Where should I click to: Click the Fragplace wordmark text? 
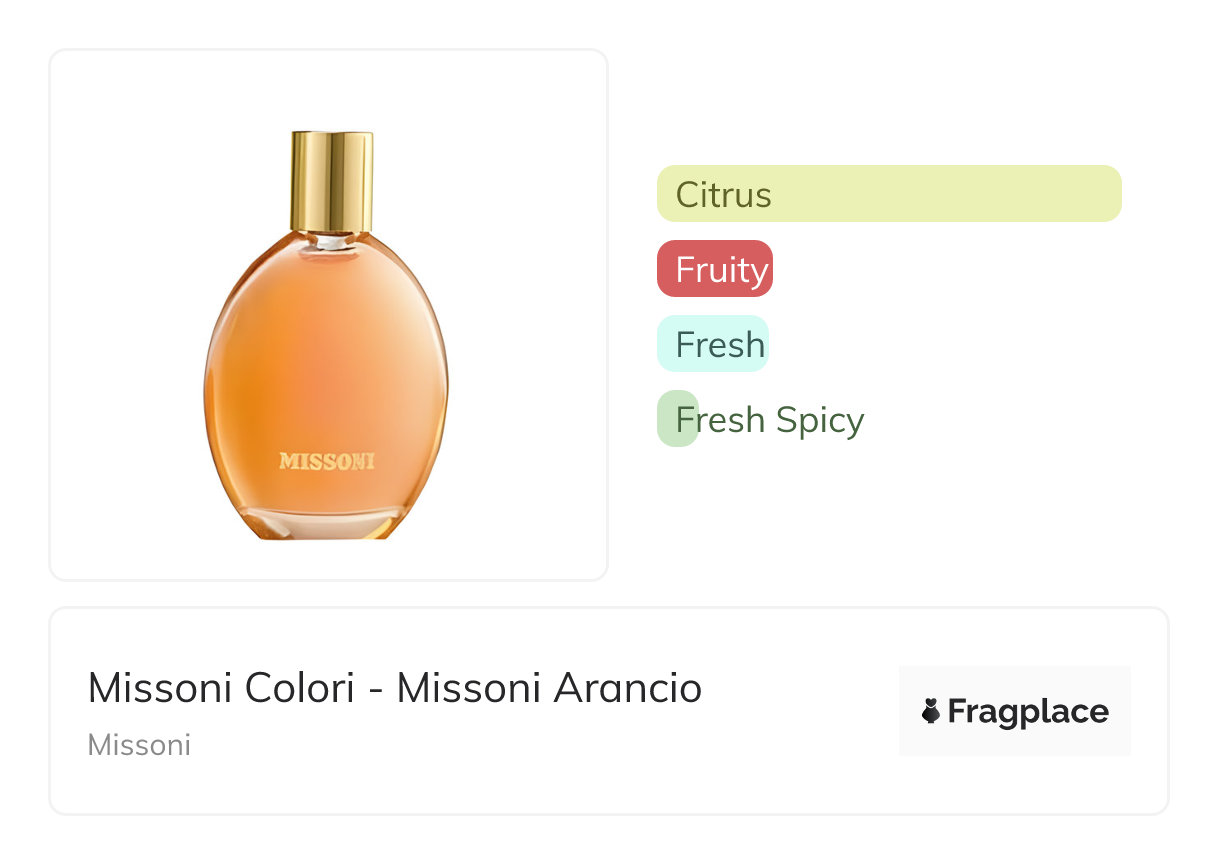pyautogui.click(x=1027, y=711)
